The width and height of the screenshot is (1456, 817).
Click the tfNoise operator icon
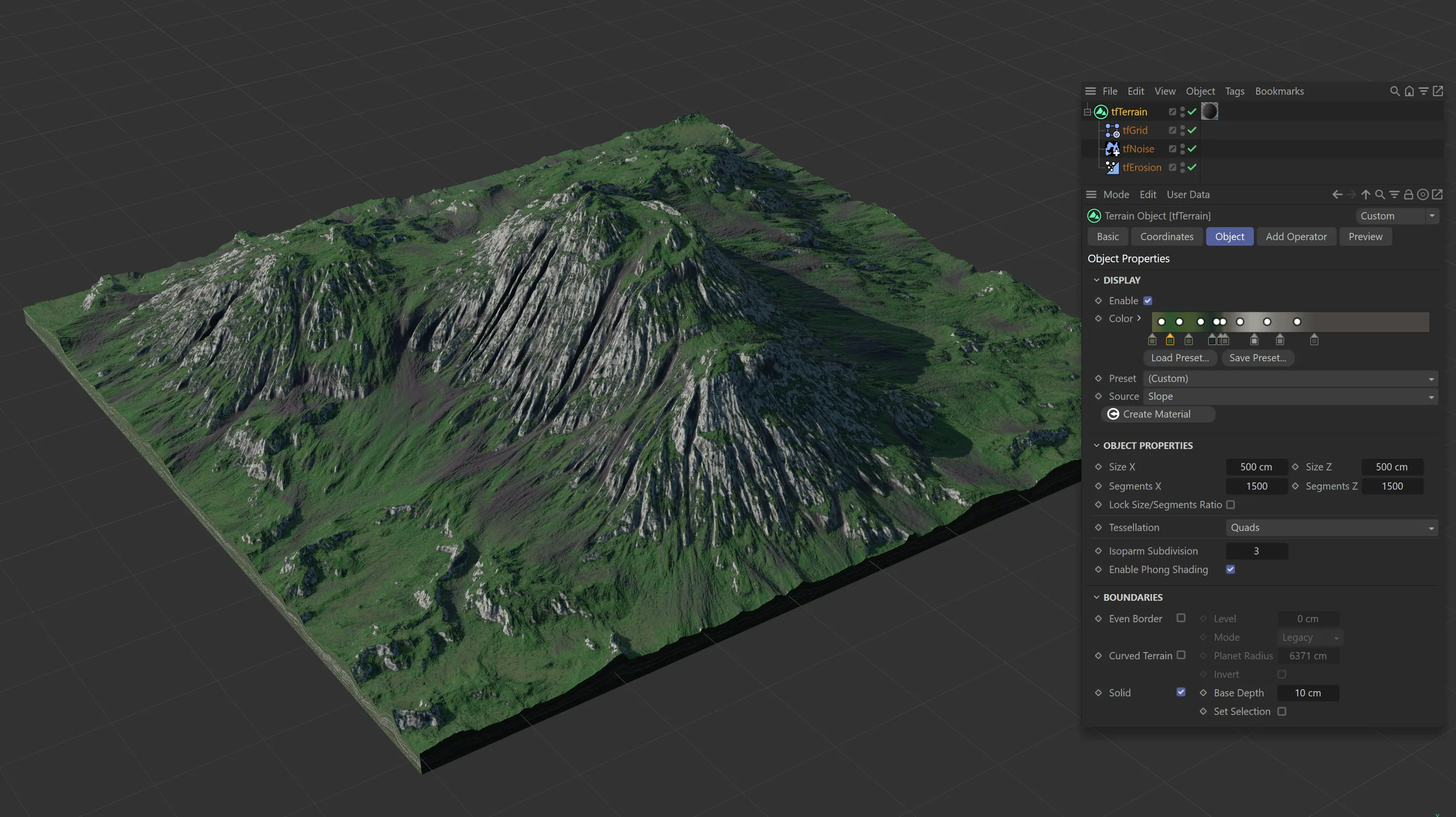(x=1112, y=149)
